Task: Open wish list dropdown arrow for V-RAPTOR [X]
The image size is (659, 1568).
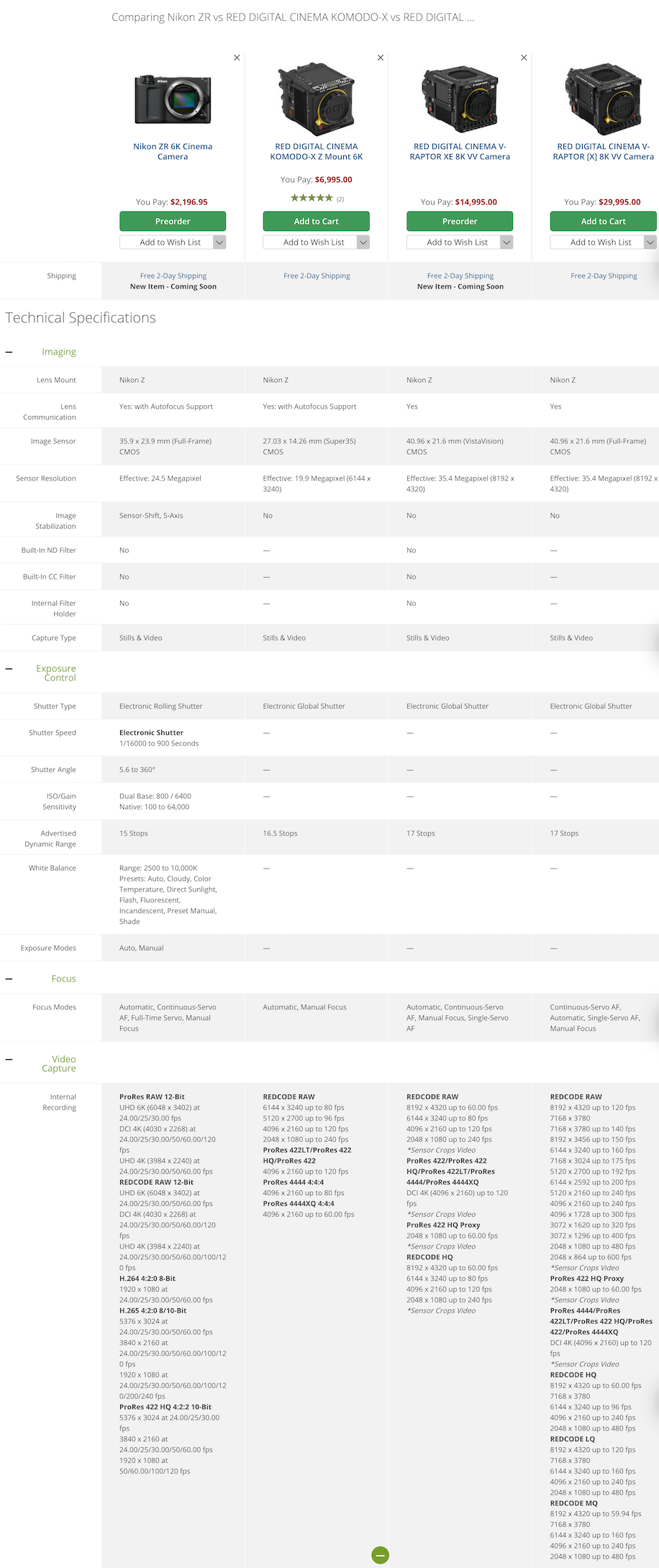Action: 650,243
